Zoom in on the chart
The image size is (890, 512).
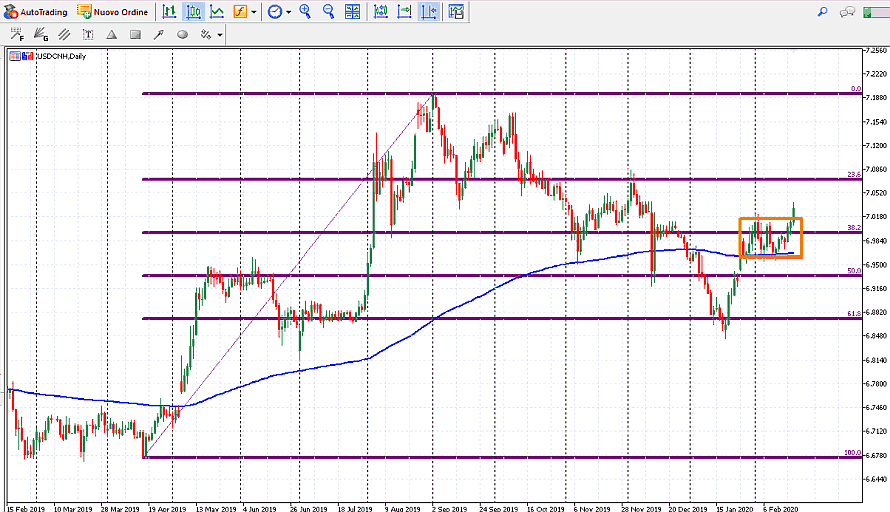point(305,12)
